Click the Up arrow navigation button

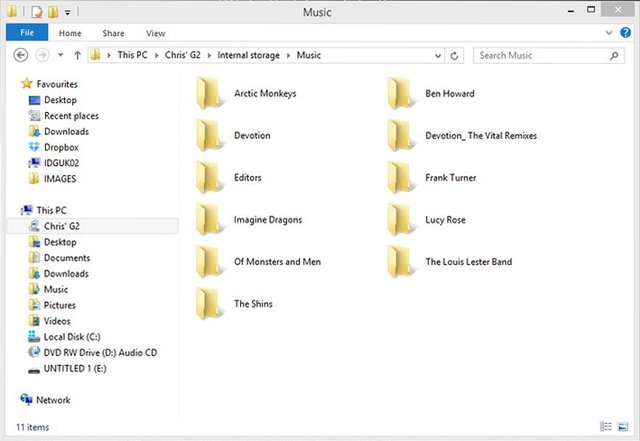pyautogui.click(x=78, y=55)
